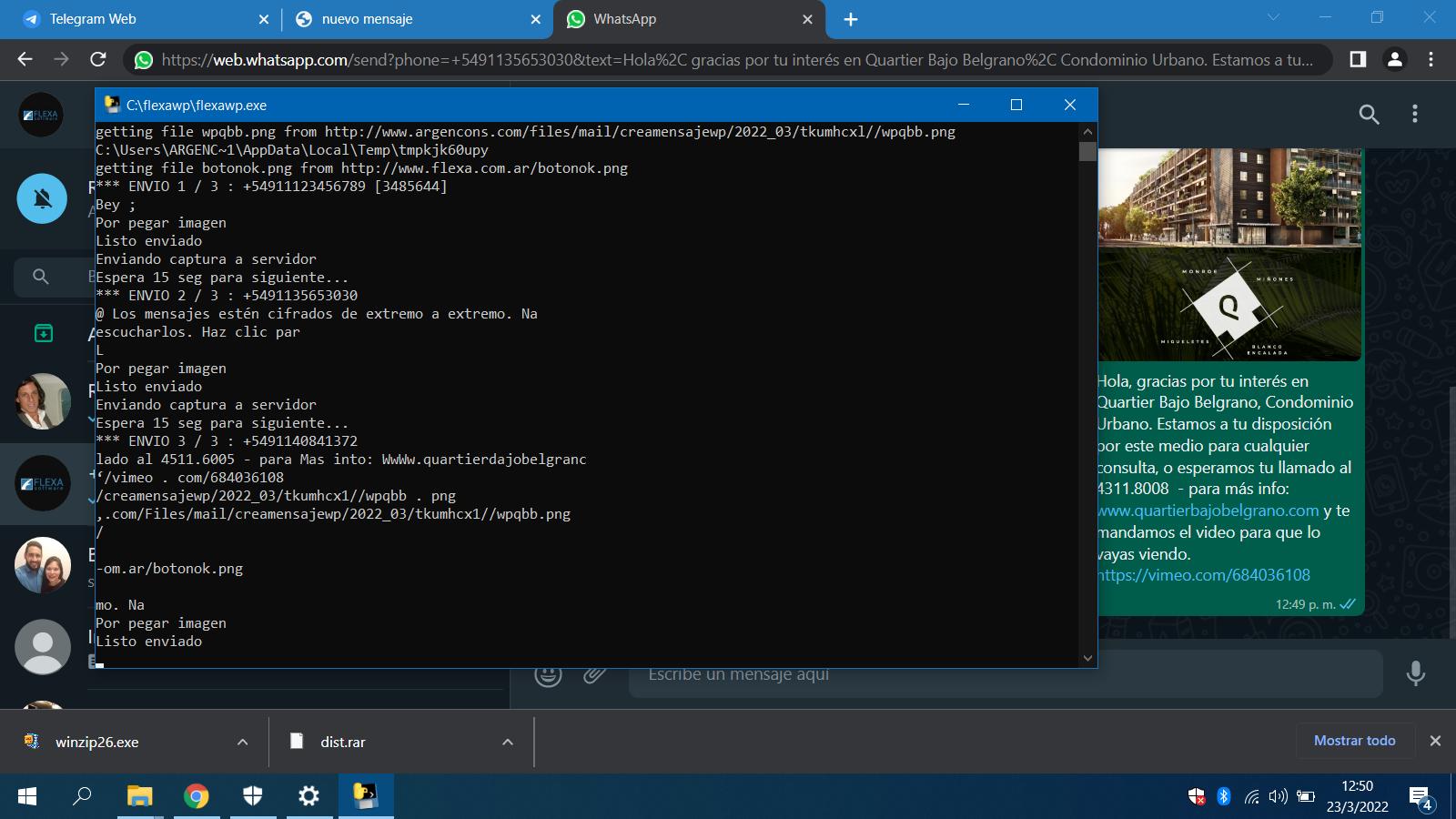Click the Bluetooth tray icon
The height and width of the screenshot is (819, 1456).
pyautogui.click(x=1224, y=797)
